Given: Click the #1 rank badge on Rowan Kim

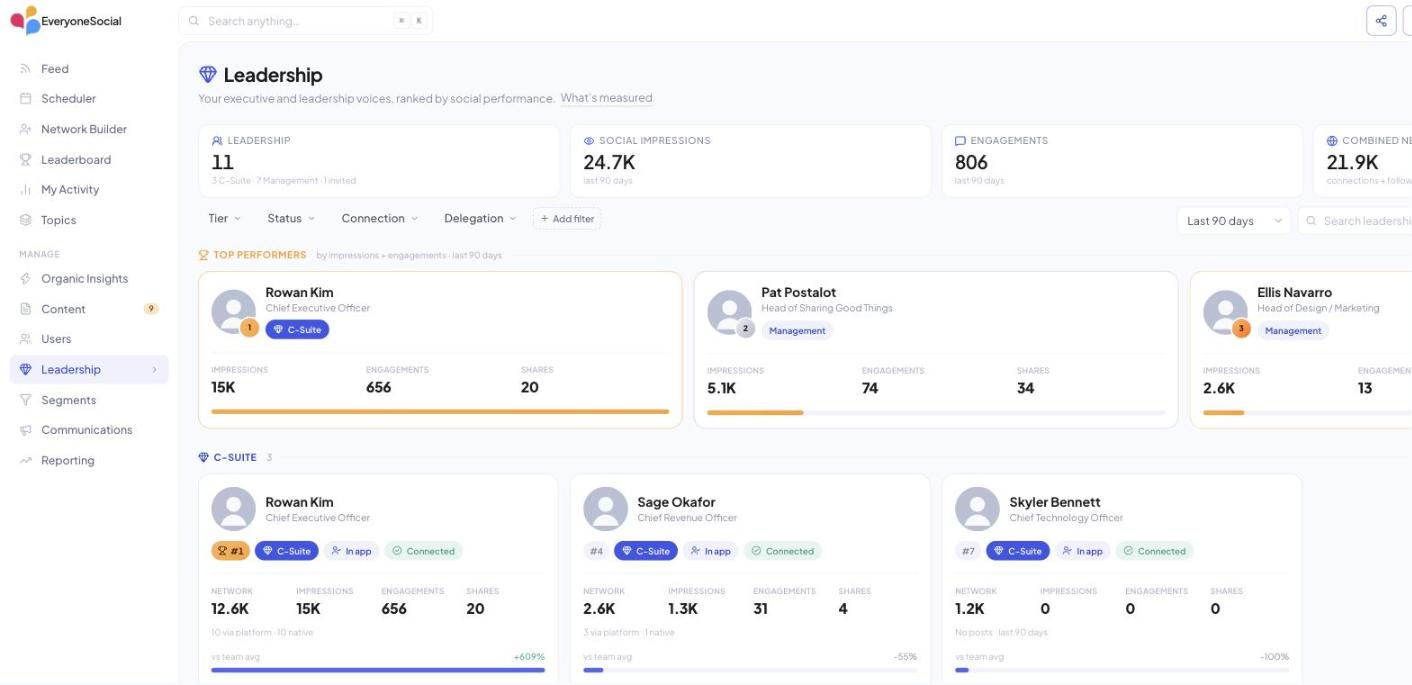Looking at the screenshot, I should point(230,551).
